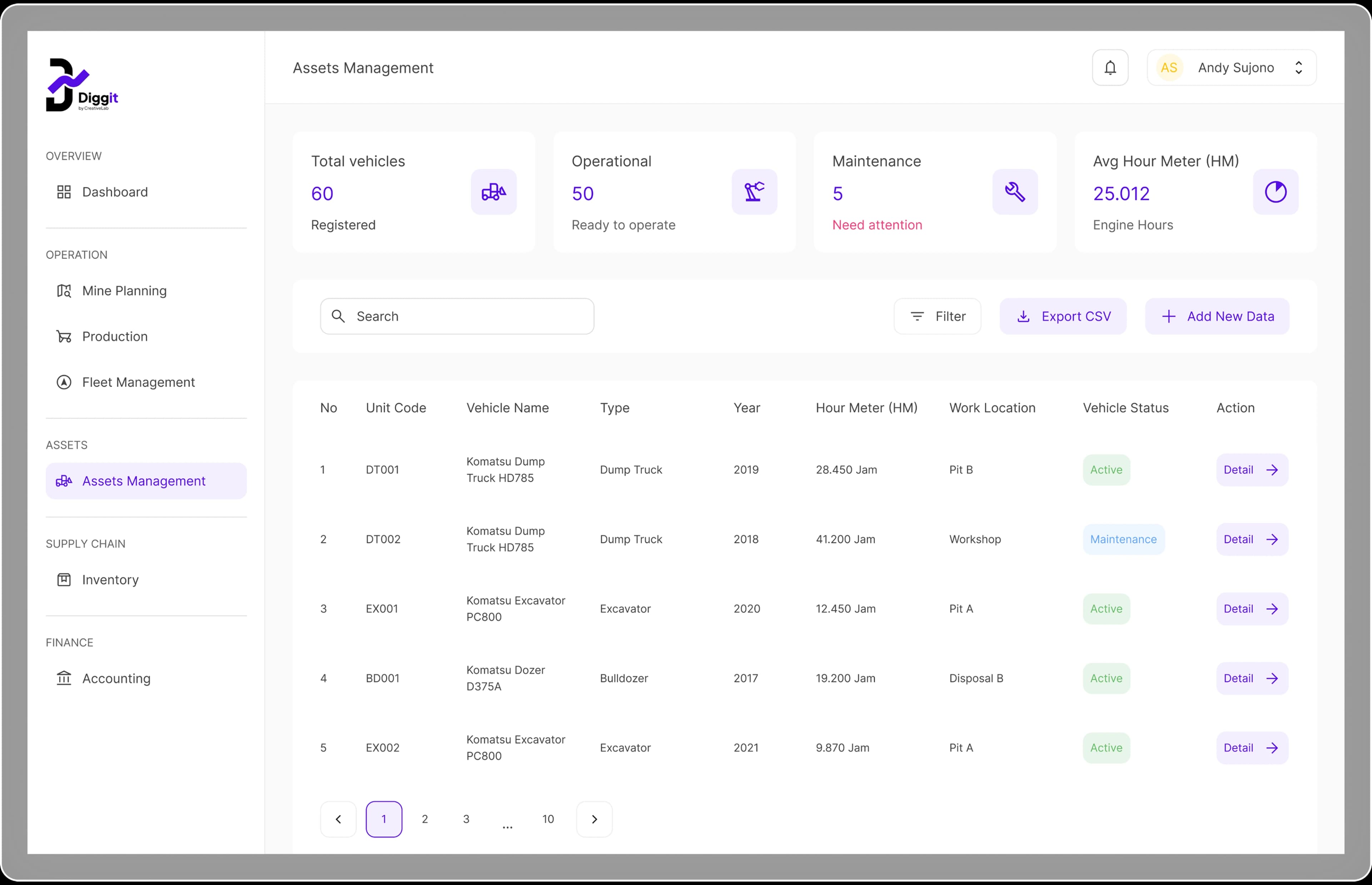The width and height of the screenshot is (1372, 885).
Task: Click the Year column header
Action: (746, 408)
